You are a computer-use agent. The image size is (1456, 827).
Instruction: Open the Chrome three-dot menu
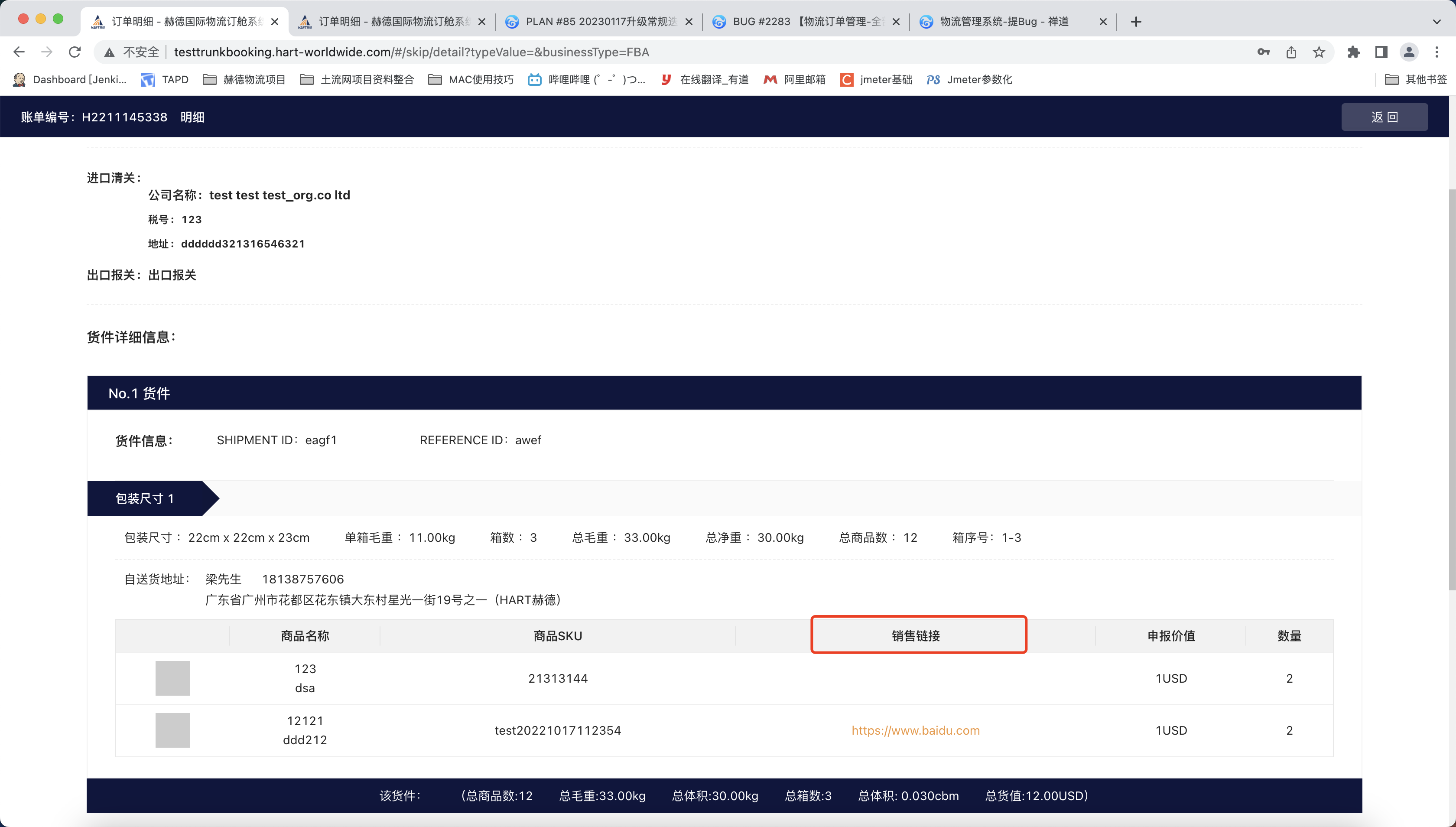tap(1436, 52)
